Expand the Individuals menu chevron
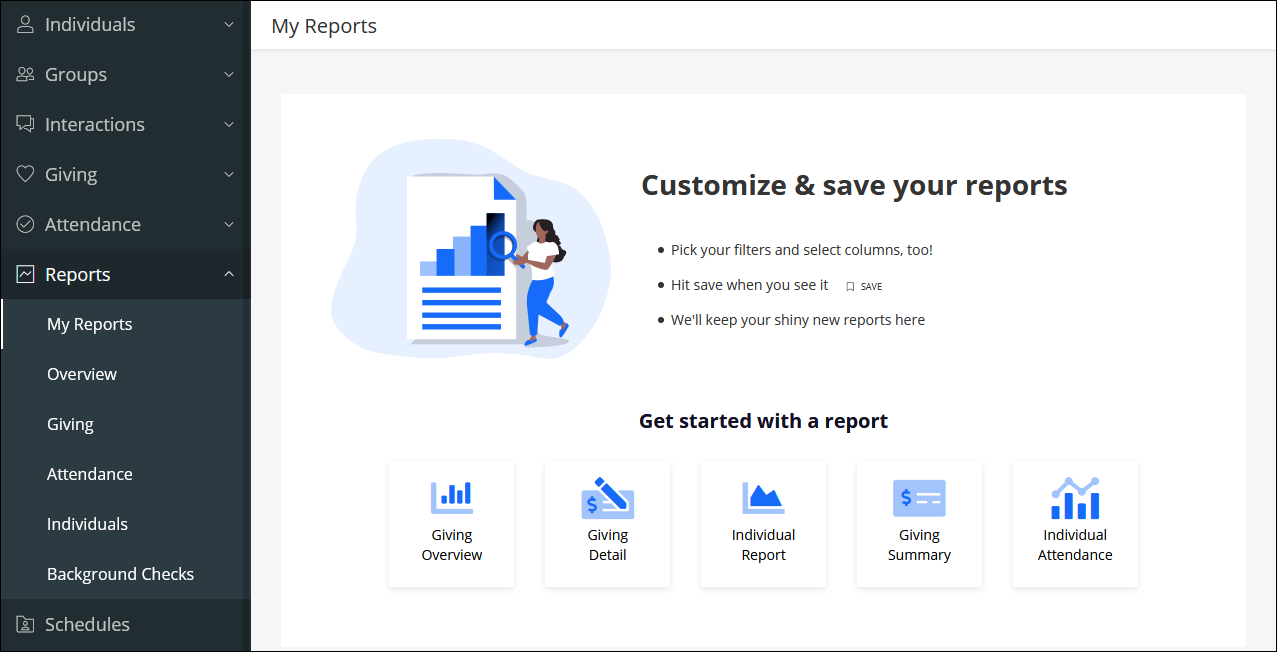Screen dimensions: 1277x652 [x=229, y=24]
